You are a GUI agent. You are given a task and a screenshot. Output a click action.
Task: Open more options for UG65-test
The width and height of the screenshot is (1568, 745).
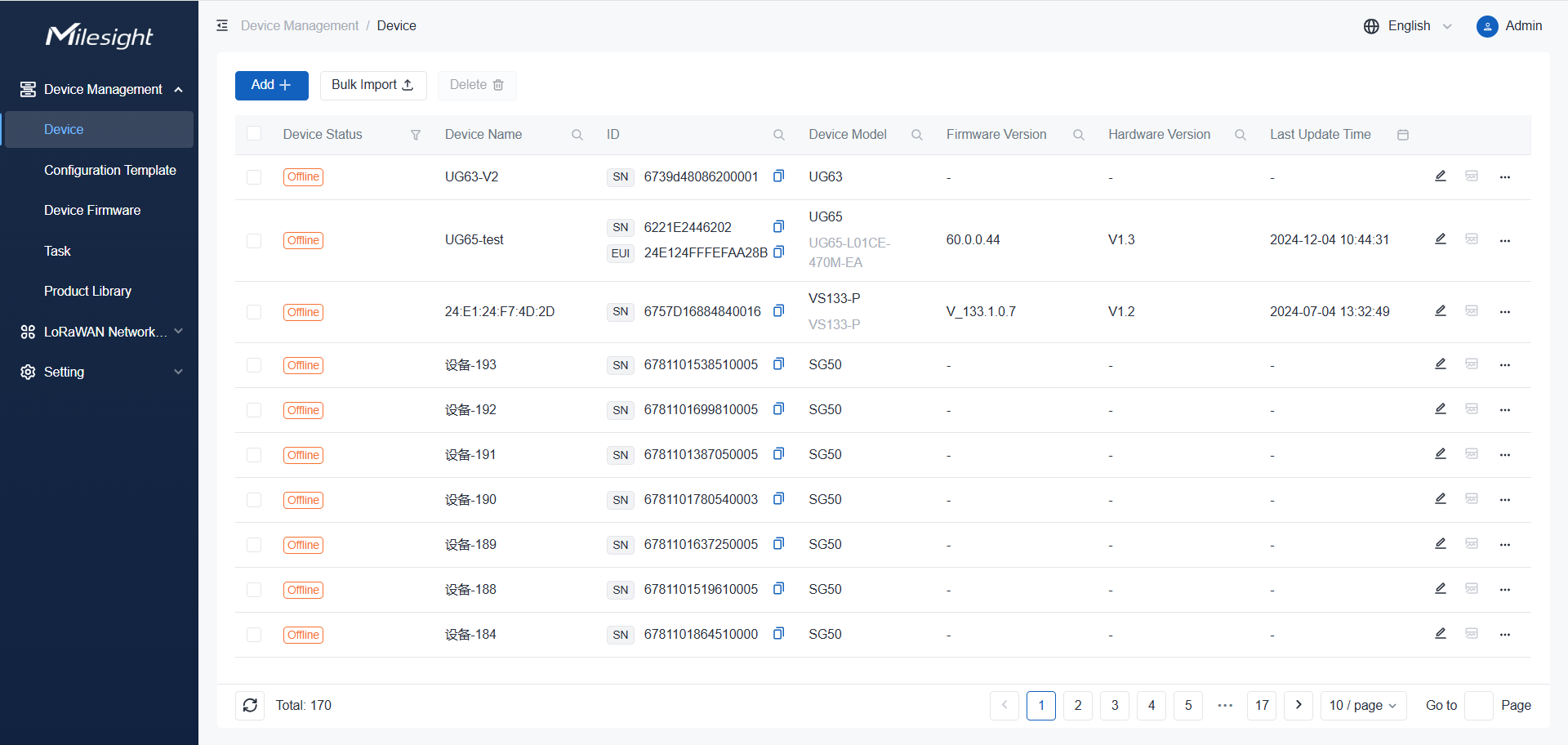coord(1505,240)
